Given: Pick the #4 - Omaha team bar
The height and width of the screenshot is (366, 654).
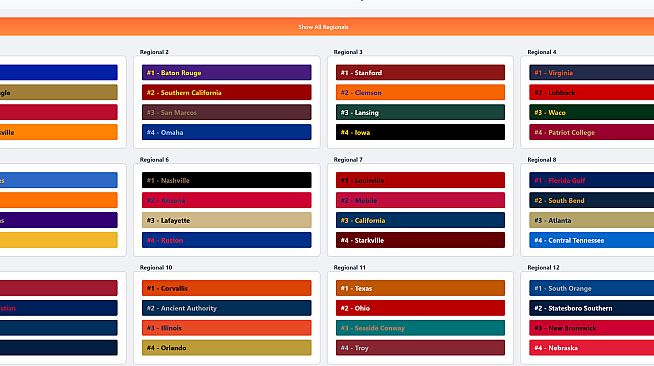Looking at the screenshot, I should pos(226,132).
